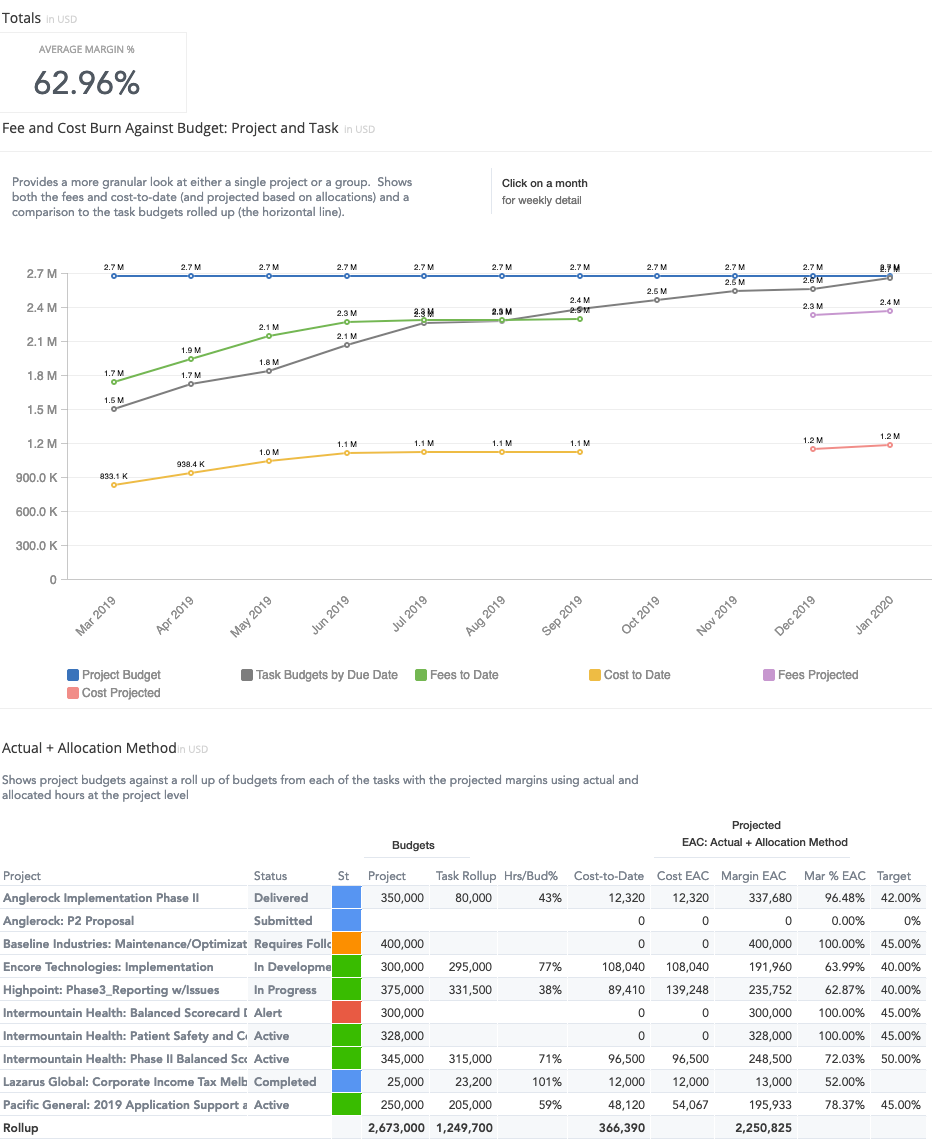Viewport: 932px width, 1140px height.
Task: Select Nov 2019 month label
Action: pyautogui.click(x=717, y=616)
